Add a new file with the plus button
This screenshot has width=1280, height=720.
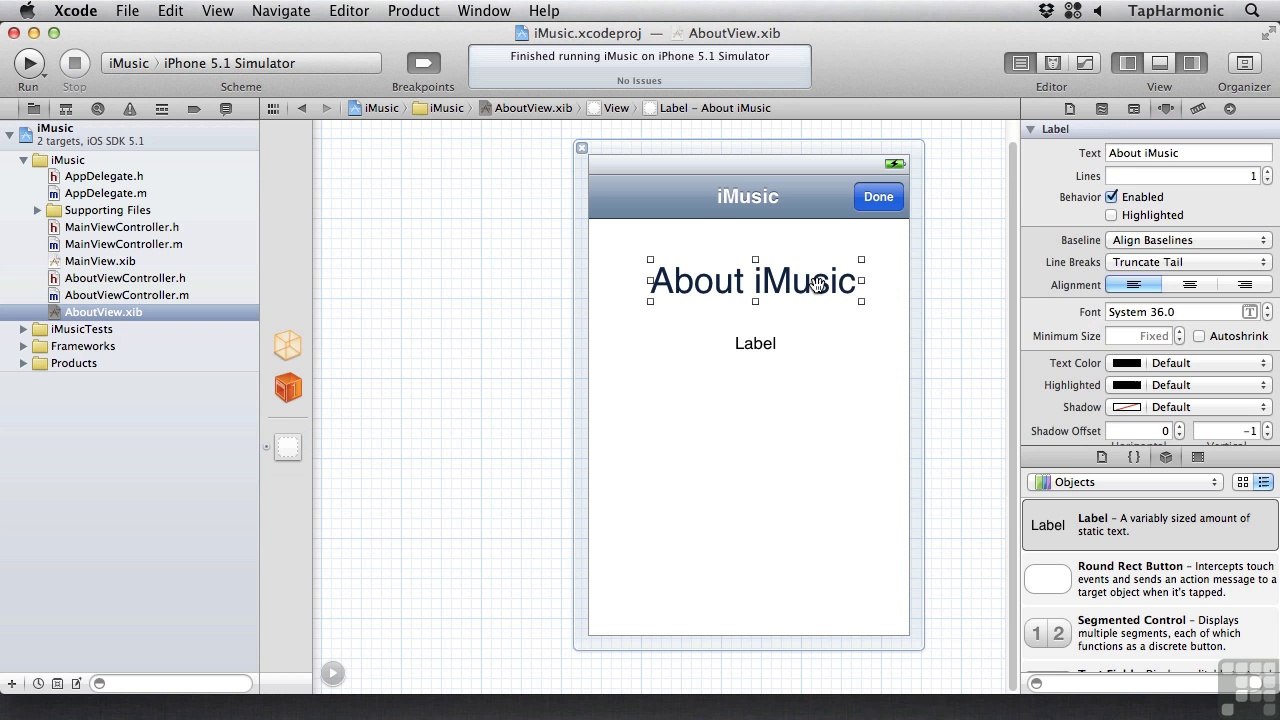(12, 684)
